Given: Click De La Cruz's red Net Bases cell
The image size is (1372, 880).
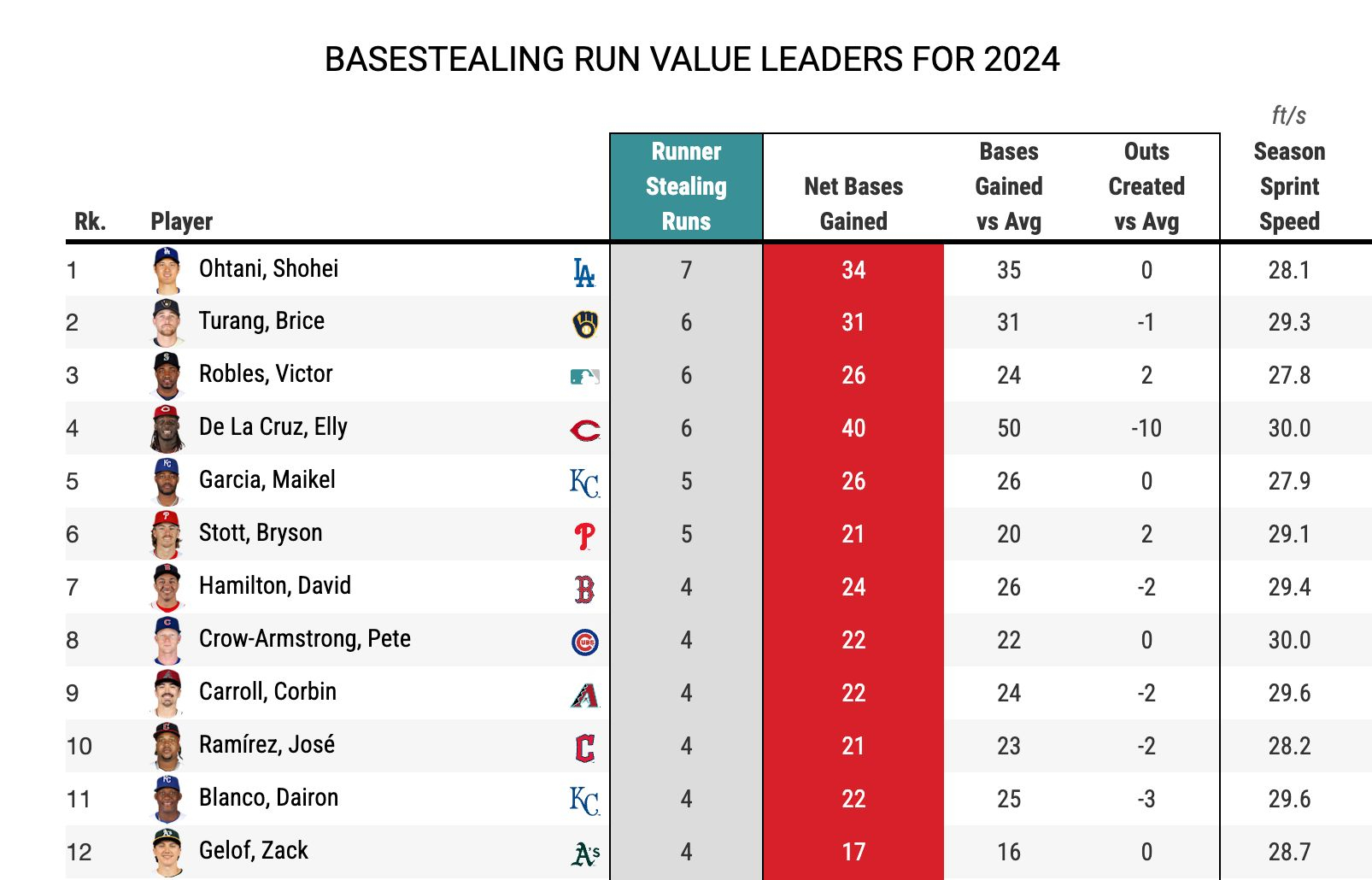Looking at the screenshot, I should [x=853, y=428].
